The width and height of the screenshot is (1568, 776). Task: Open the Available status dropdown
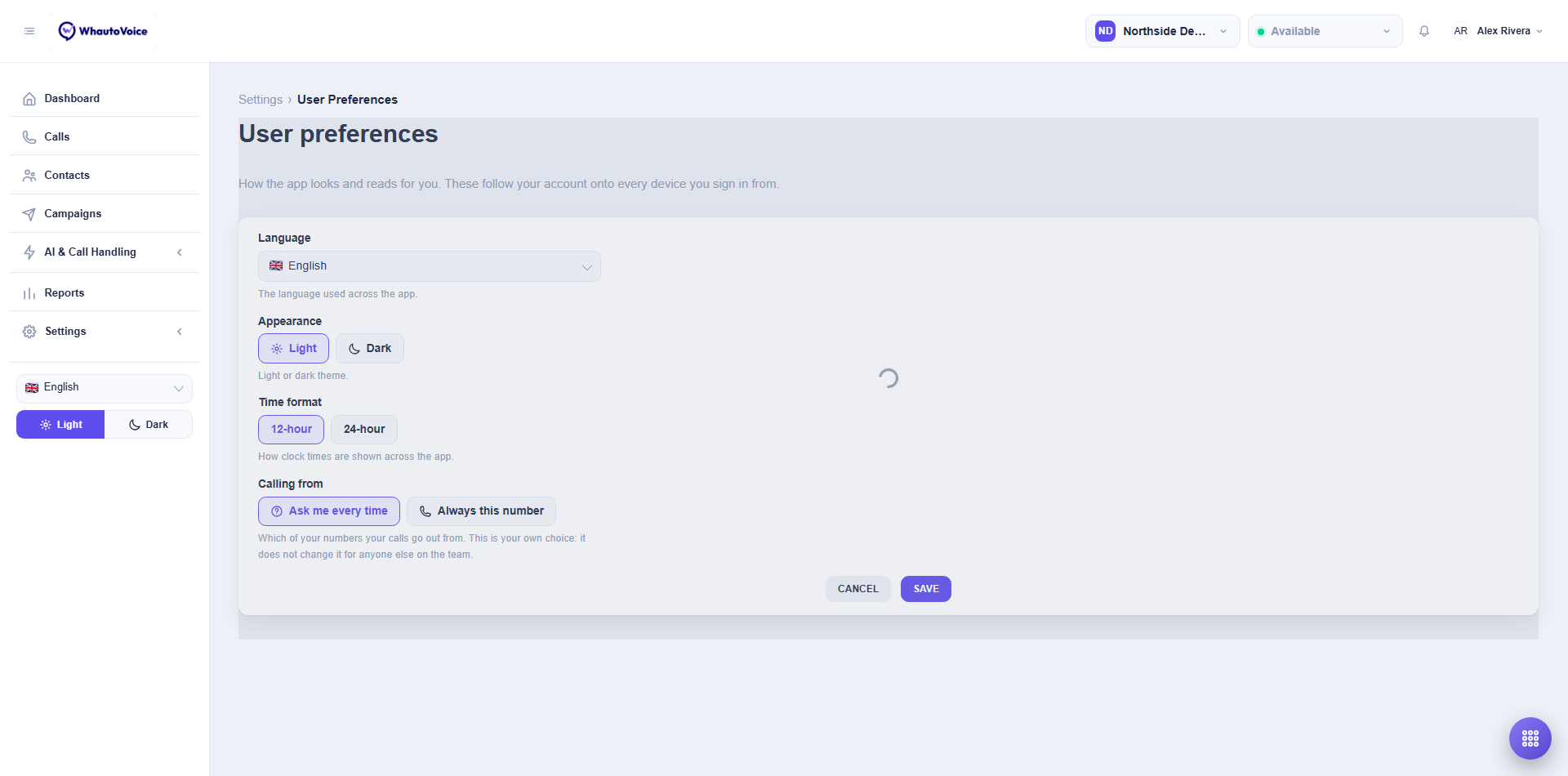[x=1325, y=31]
